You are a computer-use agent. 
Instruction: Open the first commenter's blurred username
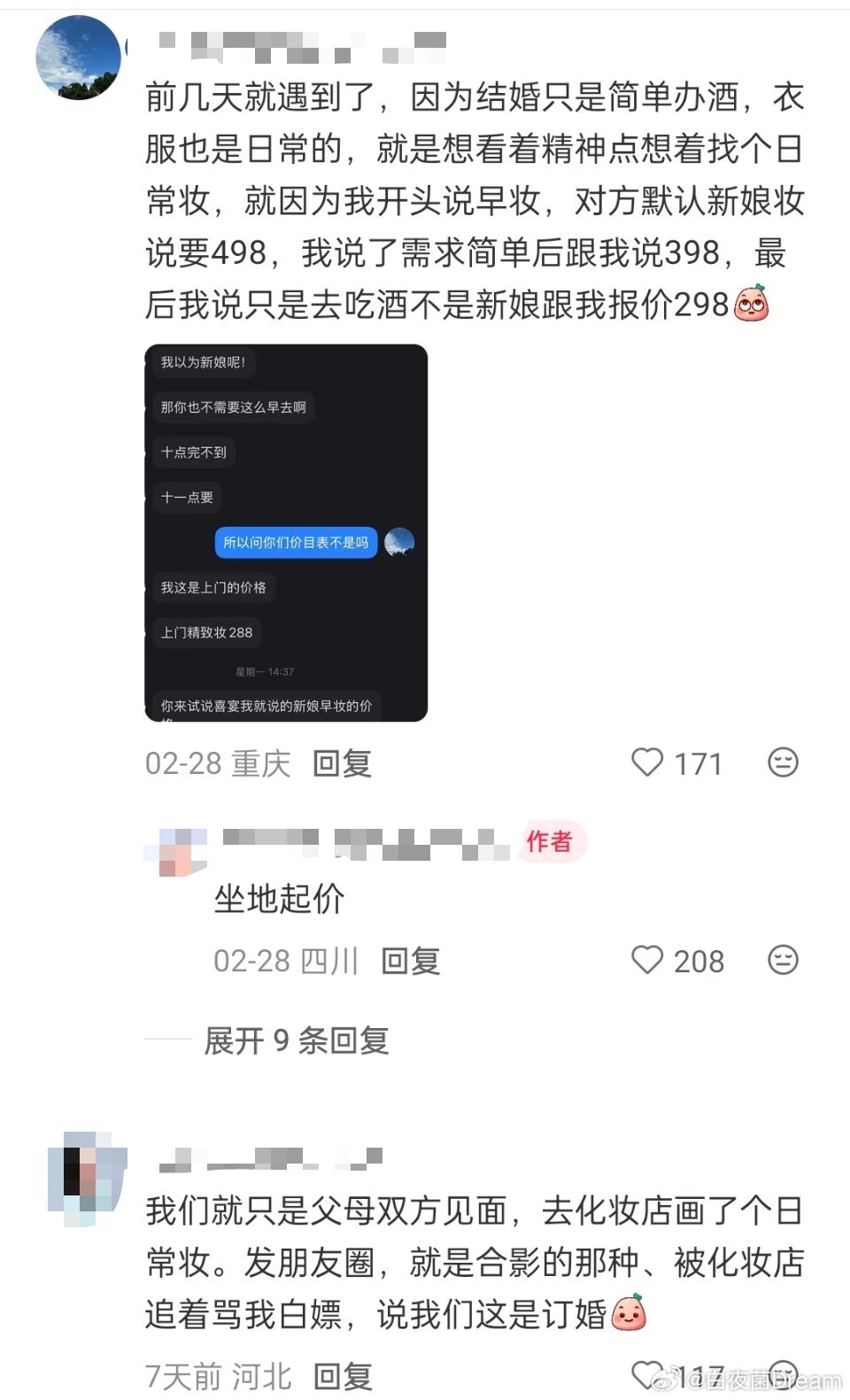[303, 47]
